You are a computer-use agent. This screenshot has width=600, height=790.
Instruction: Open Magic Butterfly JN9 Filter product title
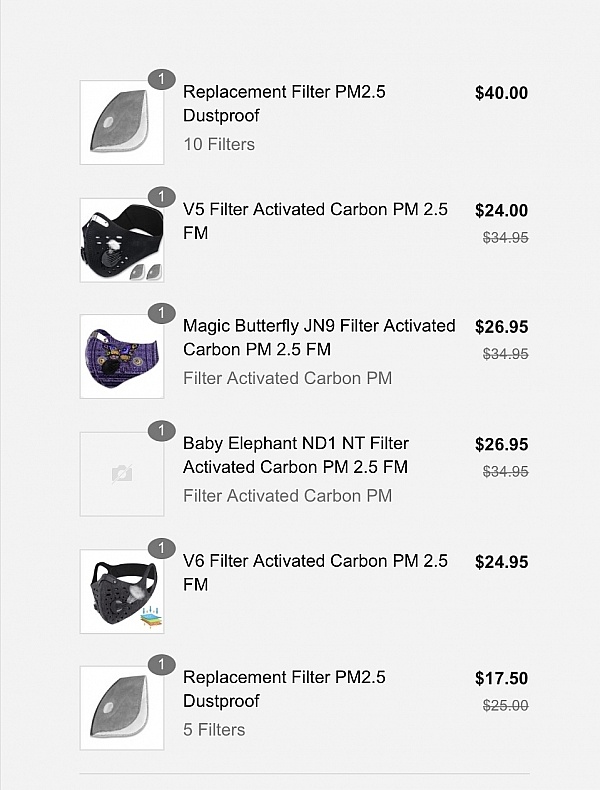[x=318, y=338]
